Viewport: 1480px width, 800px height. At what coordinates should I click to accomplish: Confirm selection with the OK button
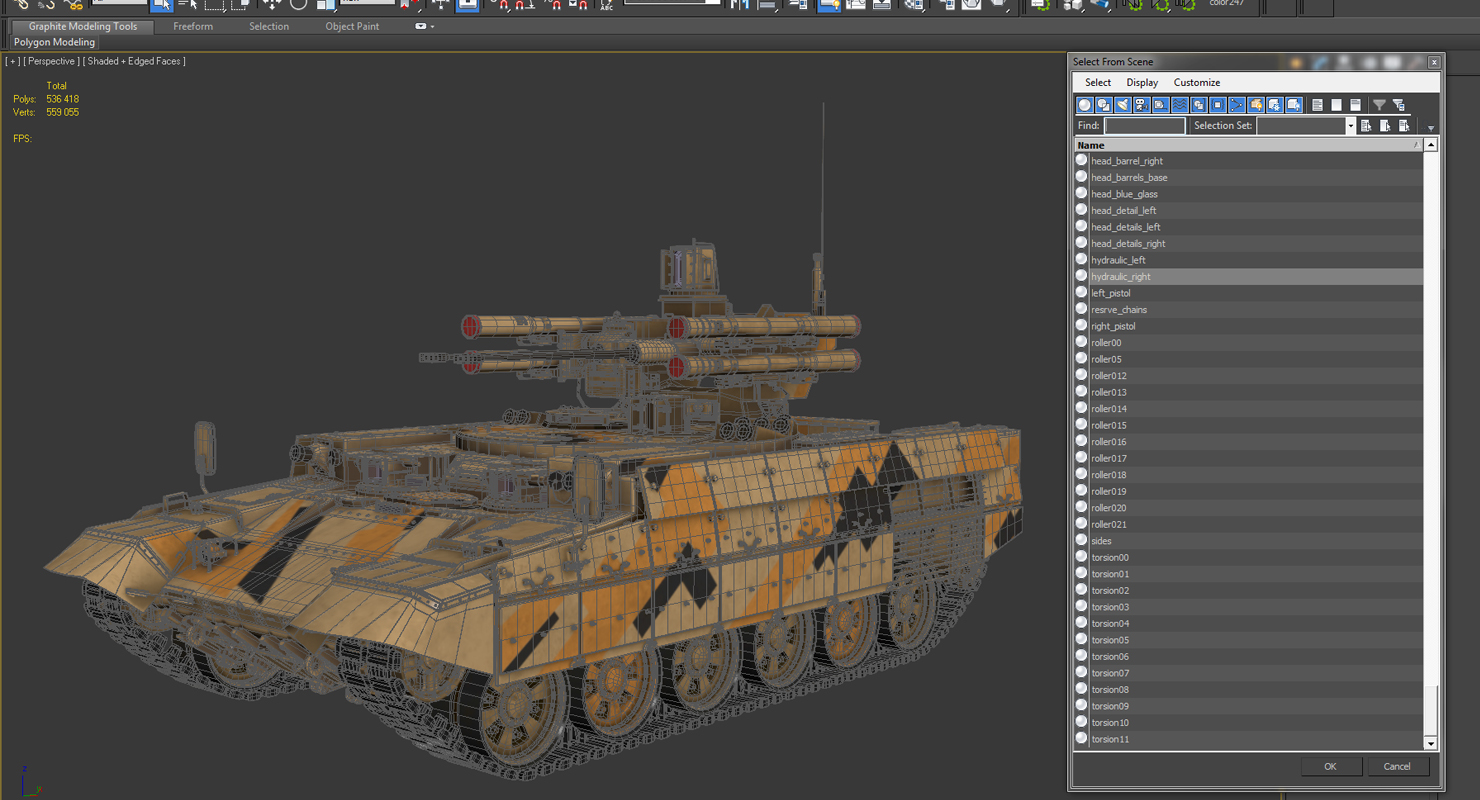click(x=1331, y=766)
